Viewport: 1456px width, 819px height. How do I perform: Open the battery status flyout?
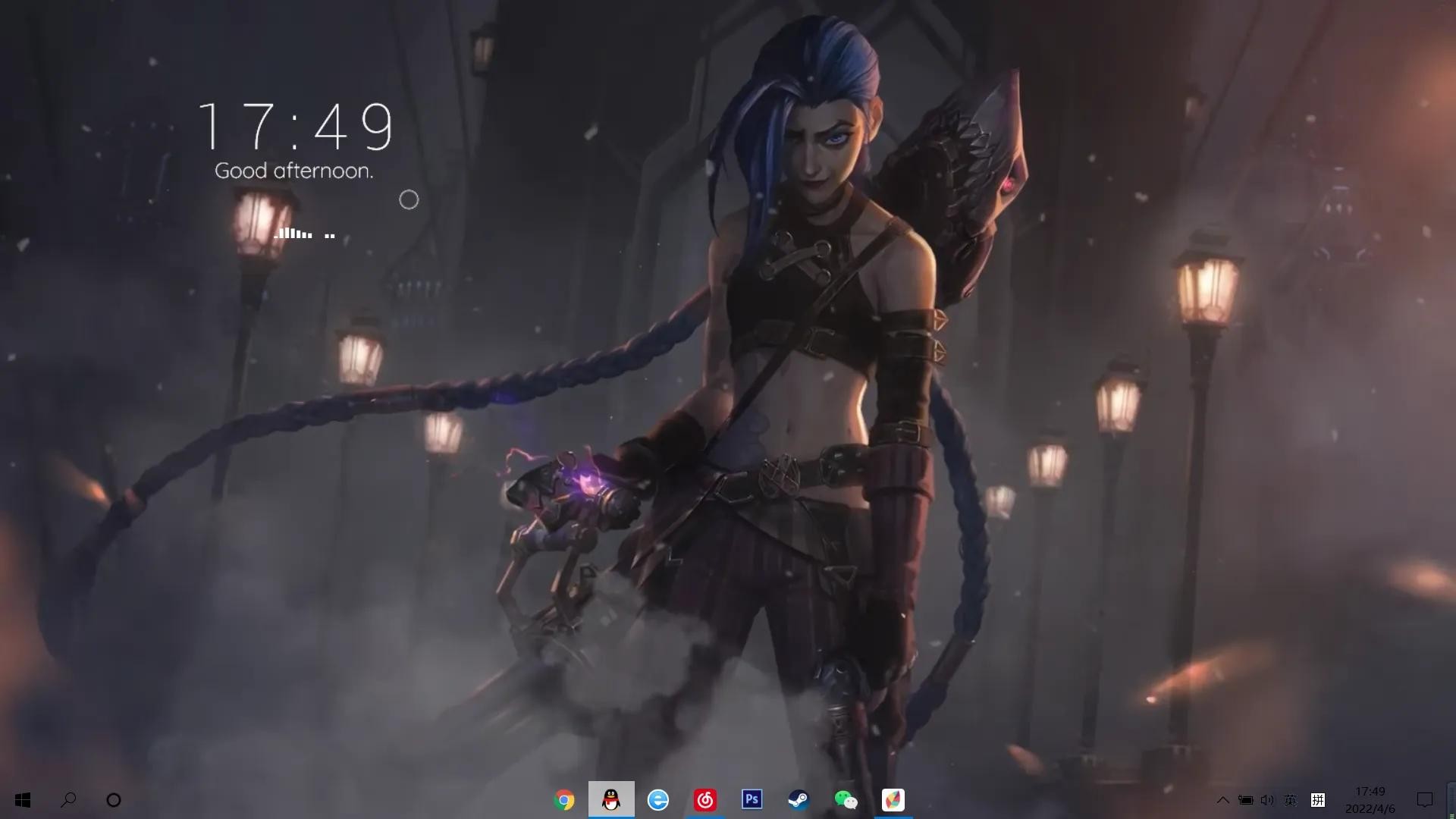click(1245, 800)
